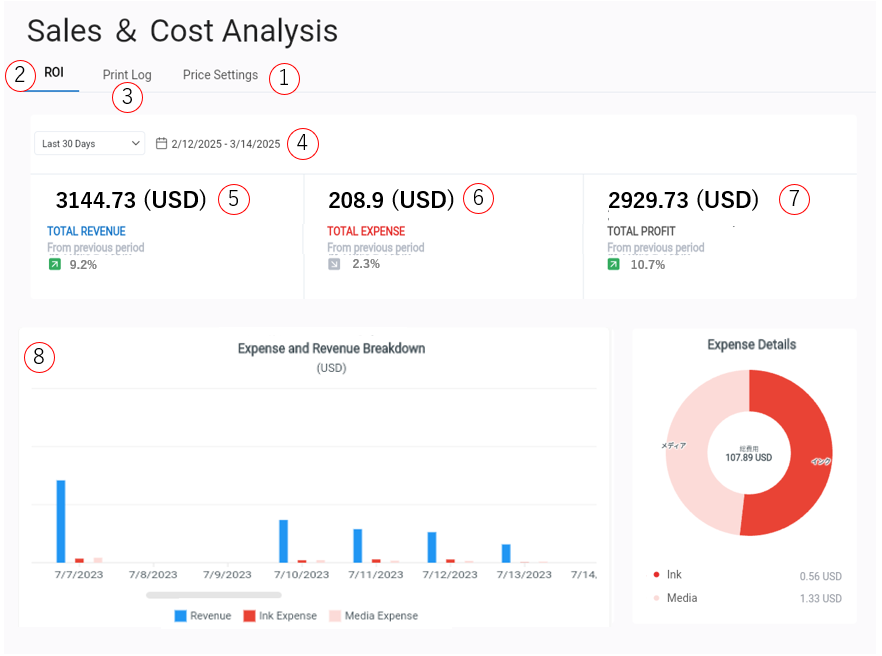Open the Price Settings tab
This screenshot has height=656, width=882.
(220, 75)
